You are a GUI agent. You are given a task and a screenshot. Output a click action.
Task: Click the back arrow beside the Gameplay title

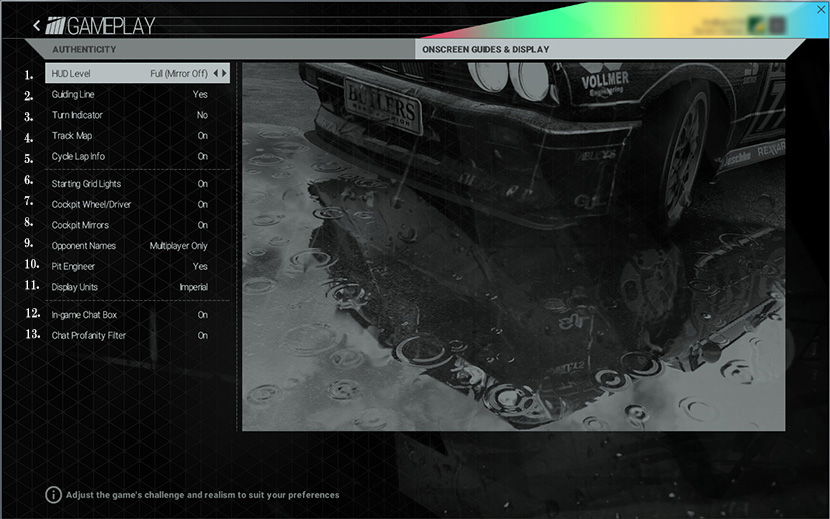[x=37, y=26]
